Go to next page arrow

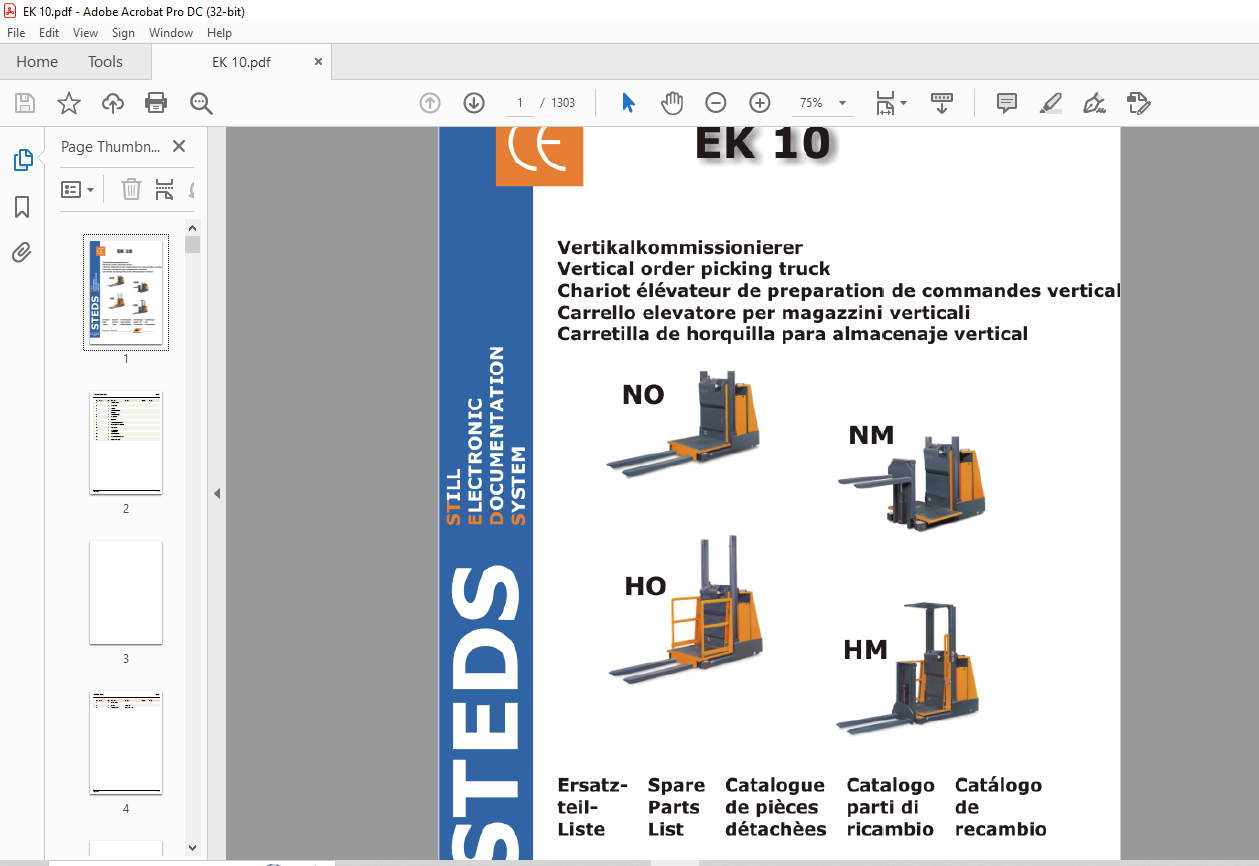coord(474,103)
